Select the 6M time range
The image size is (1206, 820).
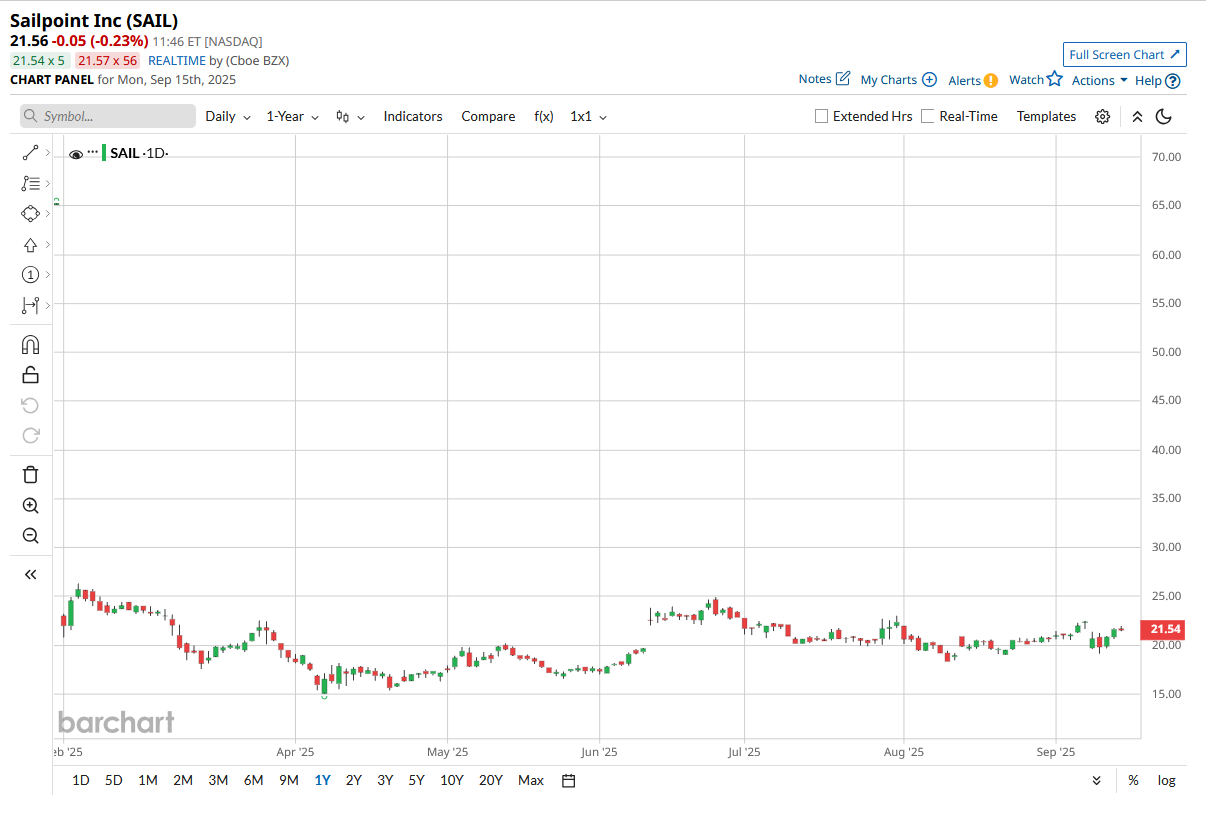click(x=253, y=780)
